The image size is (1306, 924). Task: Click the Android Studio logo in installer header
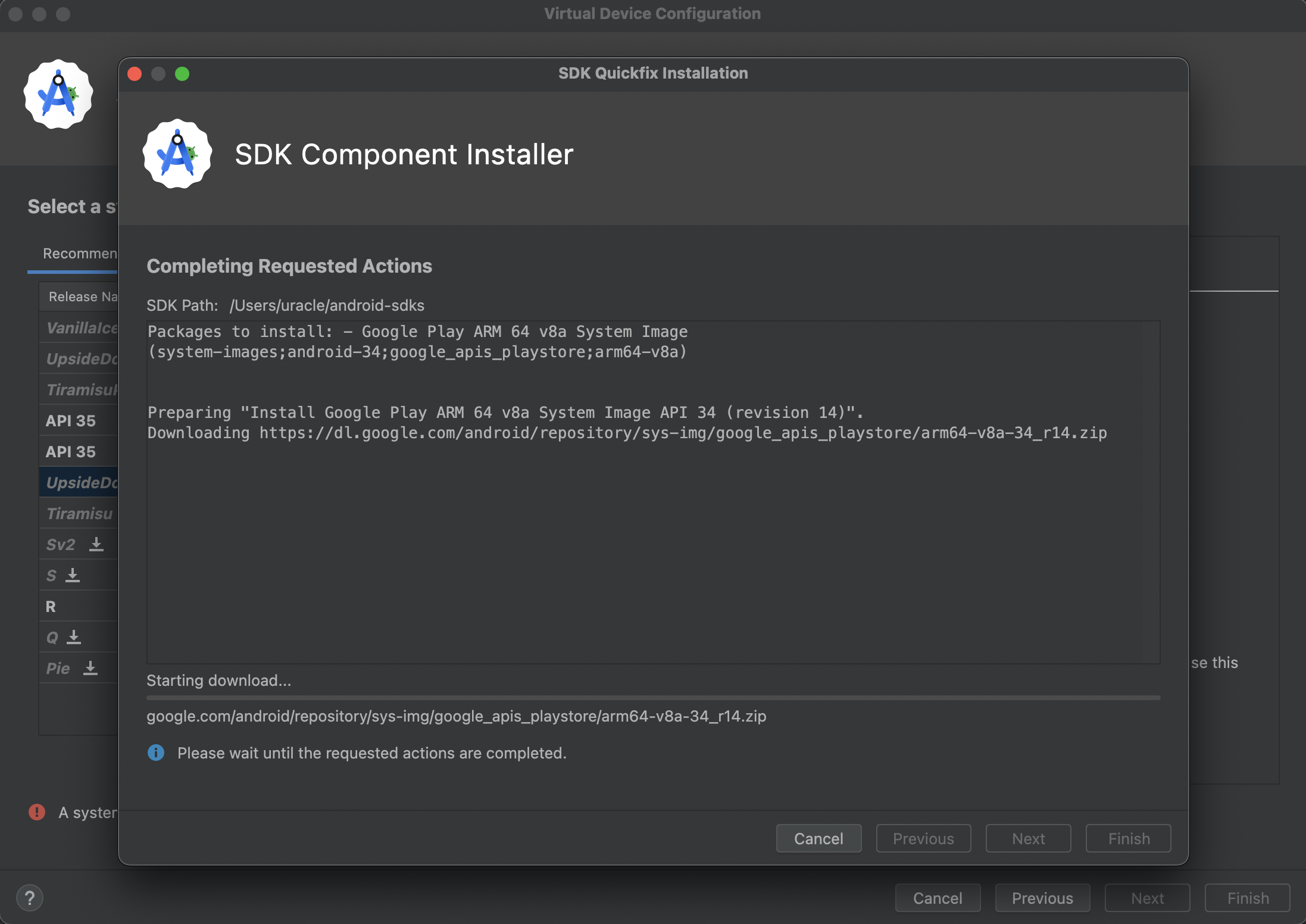[177, 154]
